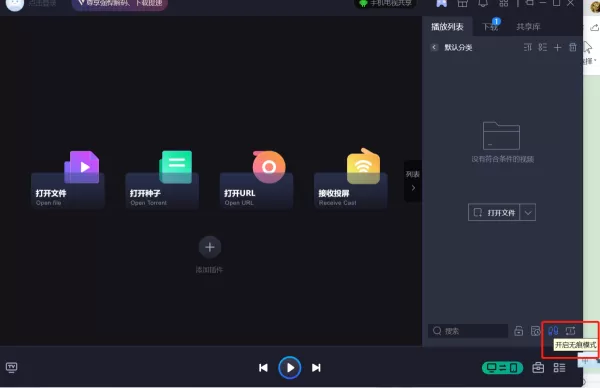Collapse the playlist with the 列表 handle
Screen dimensions: 600x388
tap(412, 181)
